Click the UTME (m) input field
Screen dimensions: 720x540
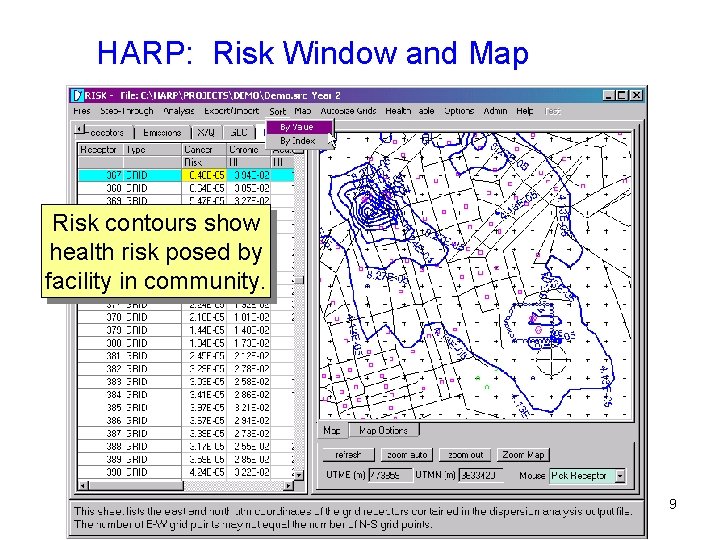pos(390,475)
